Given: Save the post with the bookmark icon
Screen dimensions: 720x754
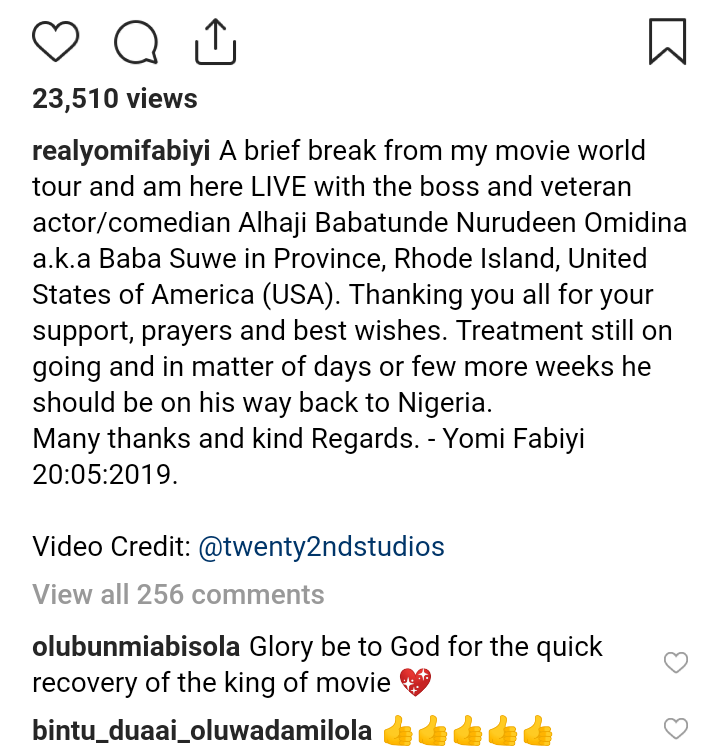Looking at the screenshot, I should 667,43.
